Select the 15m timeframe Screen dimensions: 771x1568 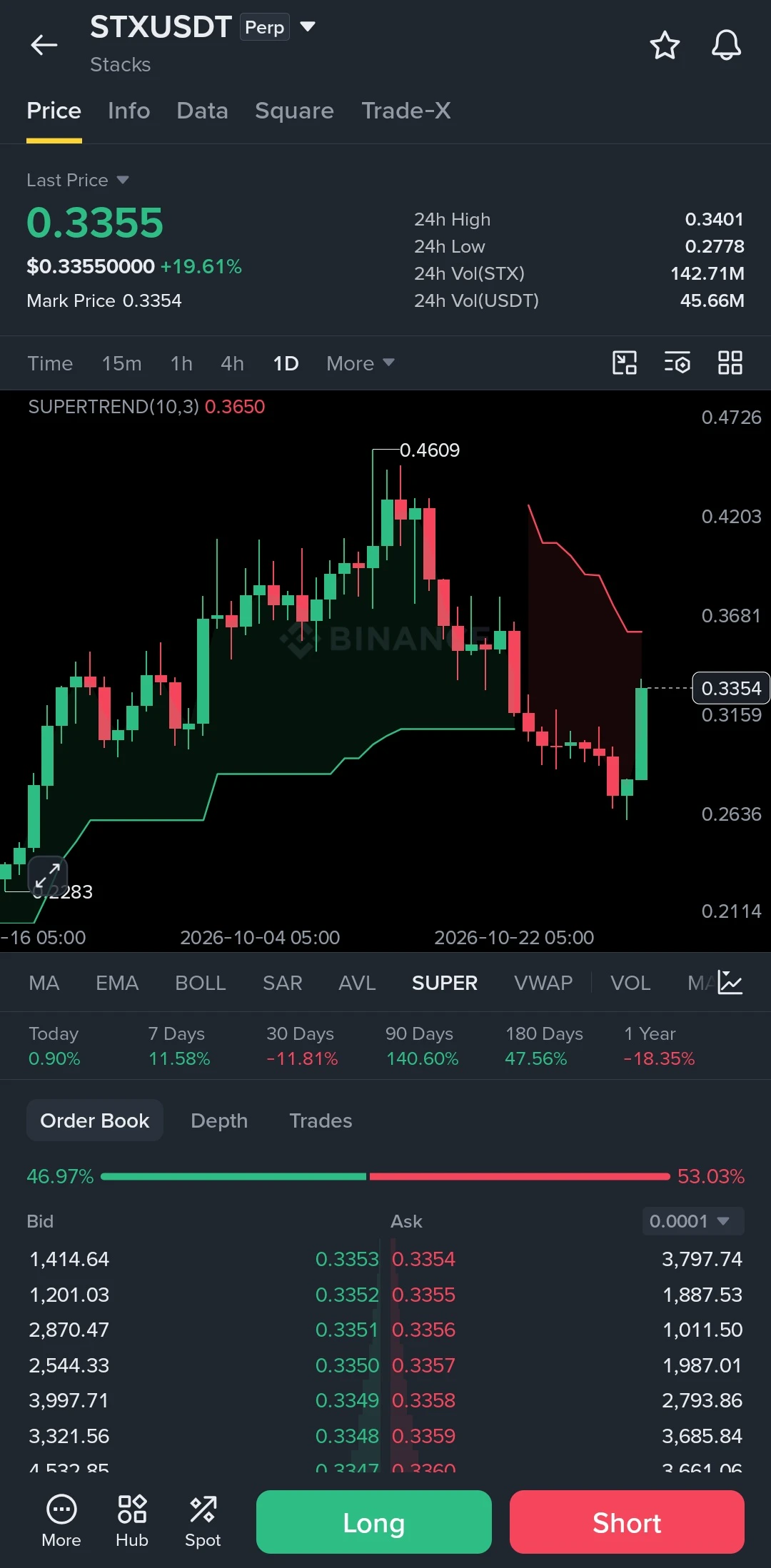coord(122,363)
